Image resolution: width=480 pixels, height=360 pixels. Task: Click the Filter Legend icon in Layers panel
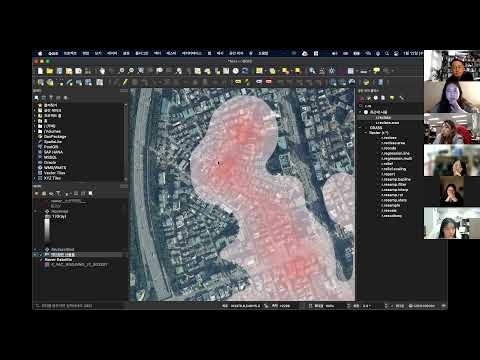(x=58, y=193)
